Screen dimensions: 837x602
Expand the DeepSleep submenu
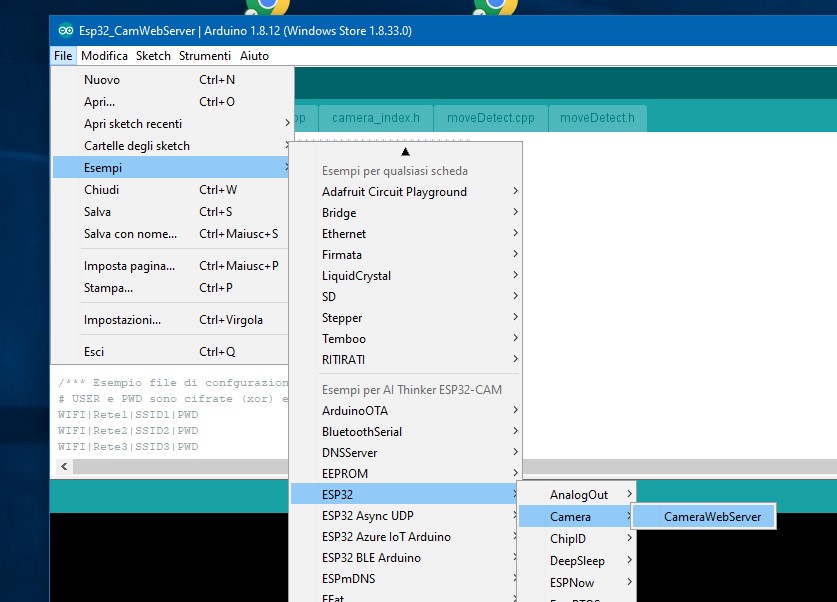[x=577, y=561]
